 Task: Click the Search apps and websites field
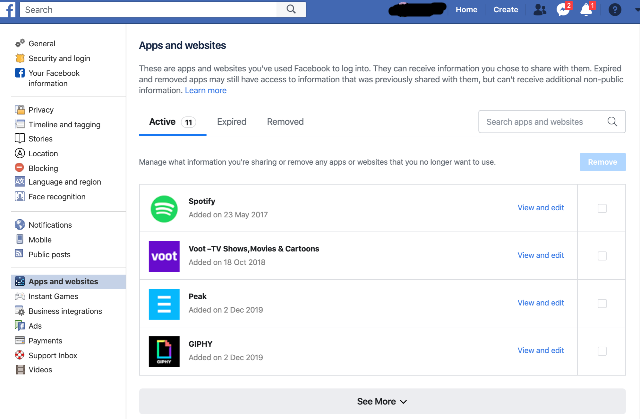click(x=543, y=122)
